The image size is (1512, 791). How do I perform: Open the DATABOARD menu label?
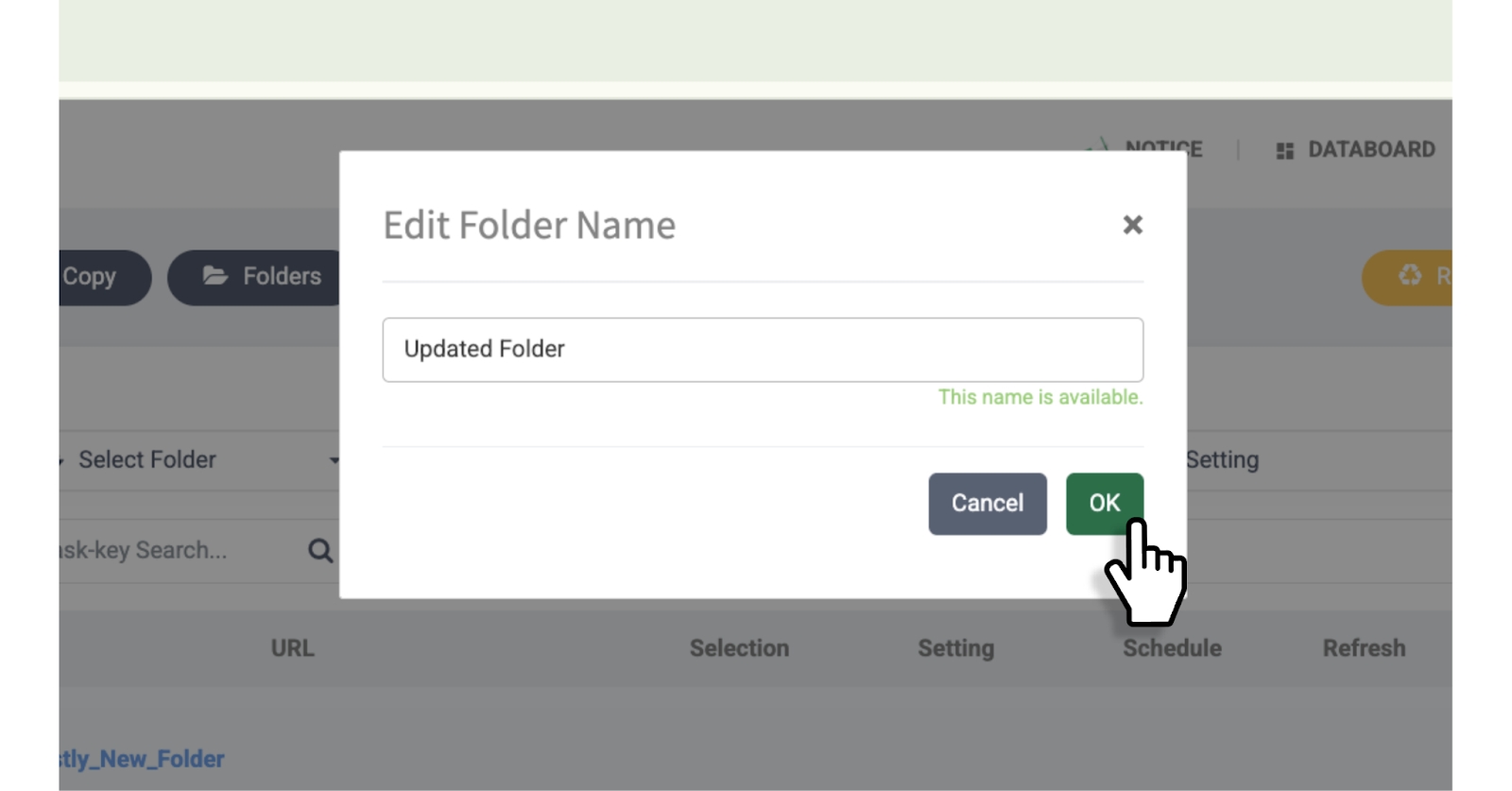point(1370,149)
